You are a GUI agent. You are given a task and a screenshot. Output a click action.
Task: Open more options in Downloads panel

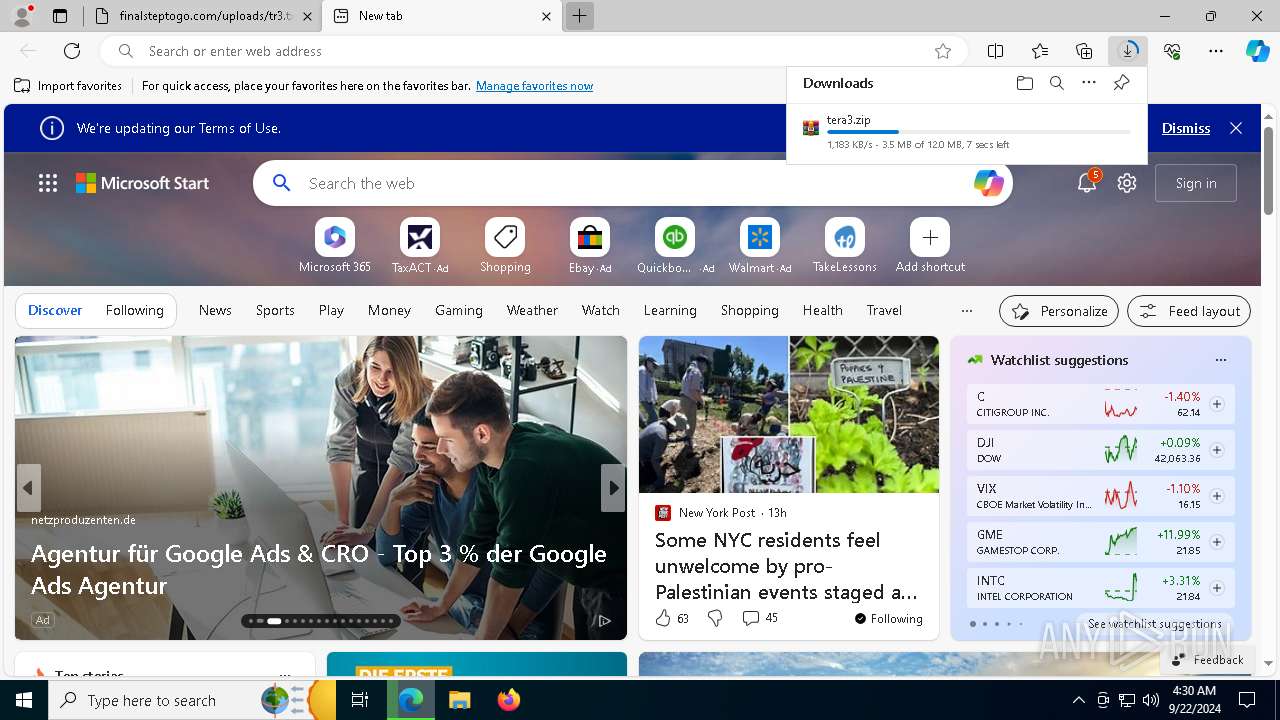tap(1089, 83)
